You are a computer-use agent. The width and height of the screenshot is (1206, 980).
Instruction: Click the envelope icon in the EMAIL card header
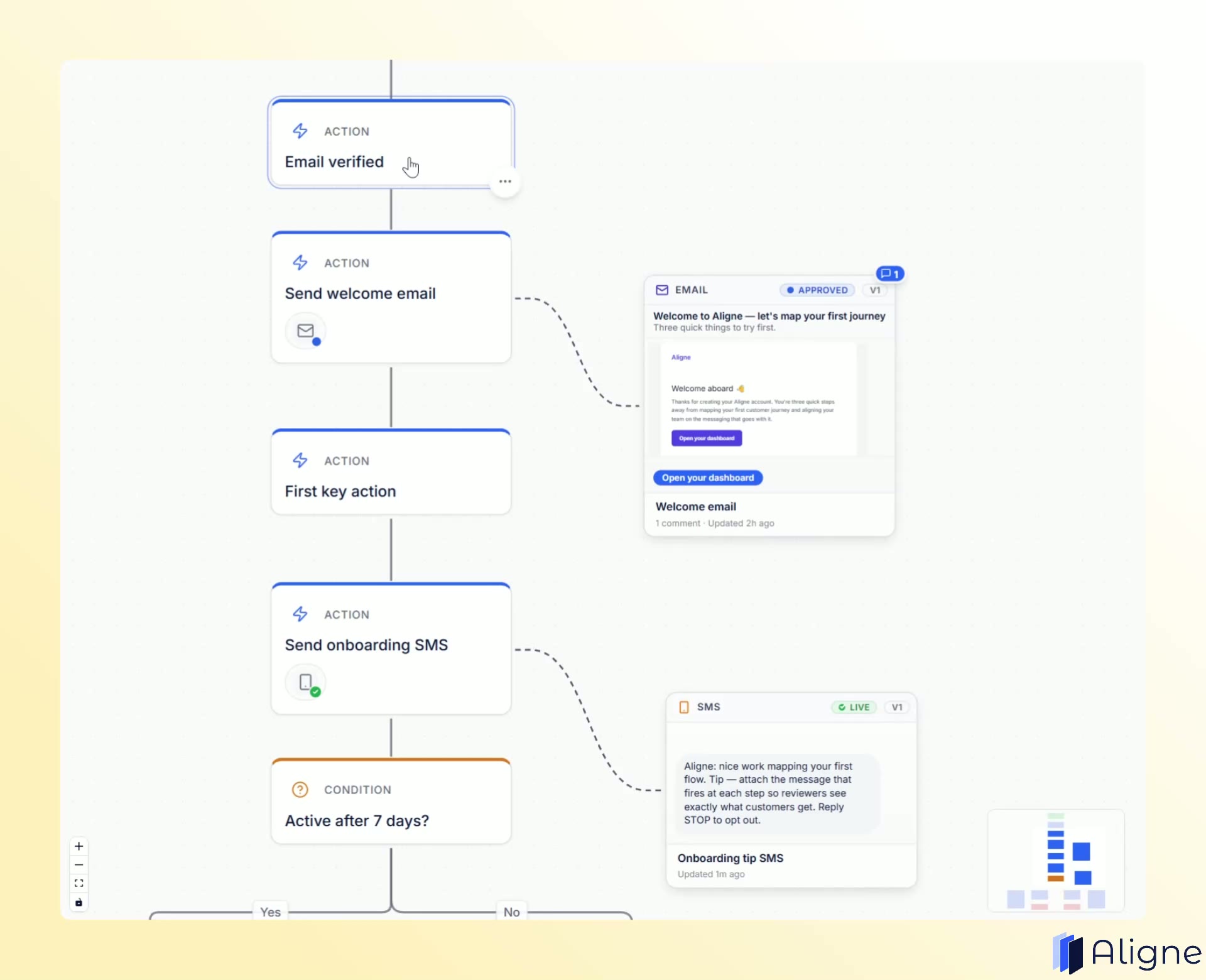662,290
